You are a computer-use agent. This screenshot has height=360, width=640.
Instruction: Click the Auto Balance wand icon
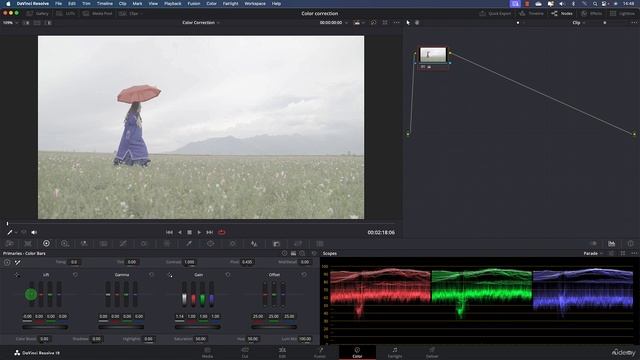(x=18, y=262)
